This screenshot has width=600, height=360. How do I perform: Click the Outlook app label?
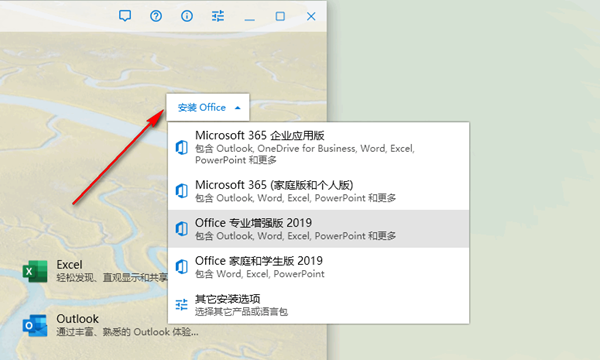(x=78, y=319)
